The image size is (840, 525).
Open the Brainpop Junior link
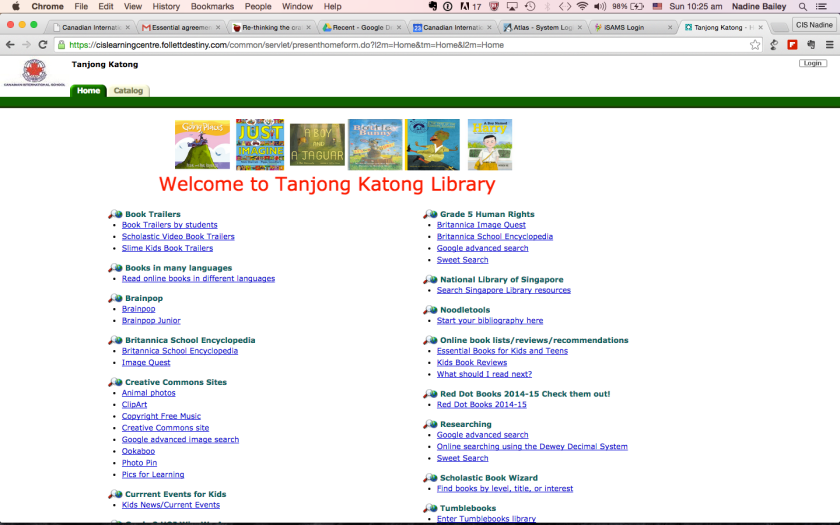151,321
